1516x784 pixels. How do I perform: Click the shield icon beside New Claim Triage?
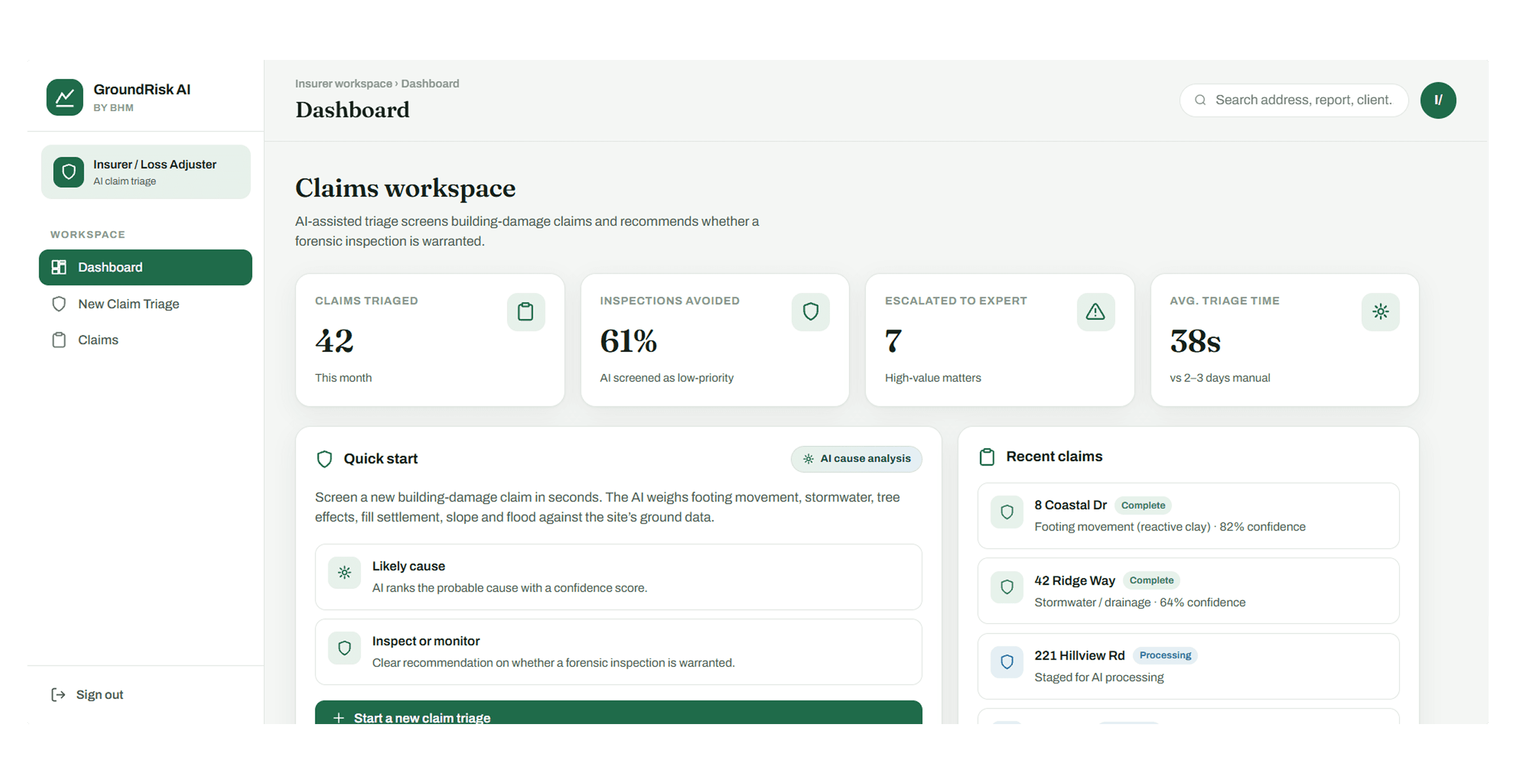(x=59, y=304)
